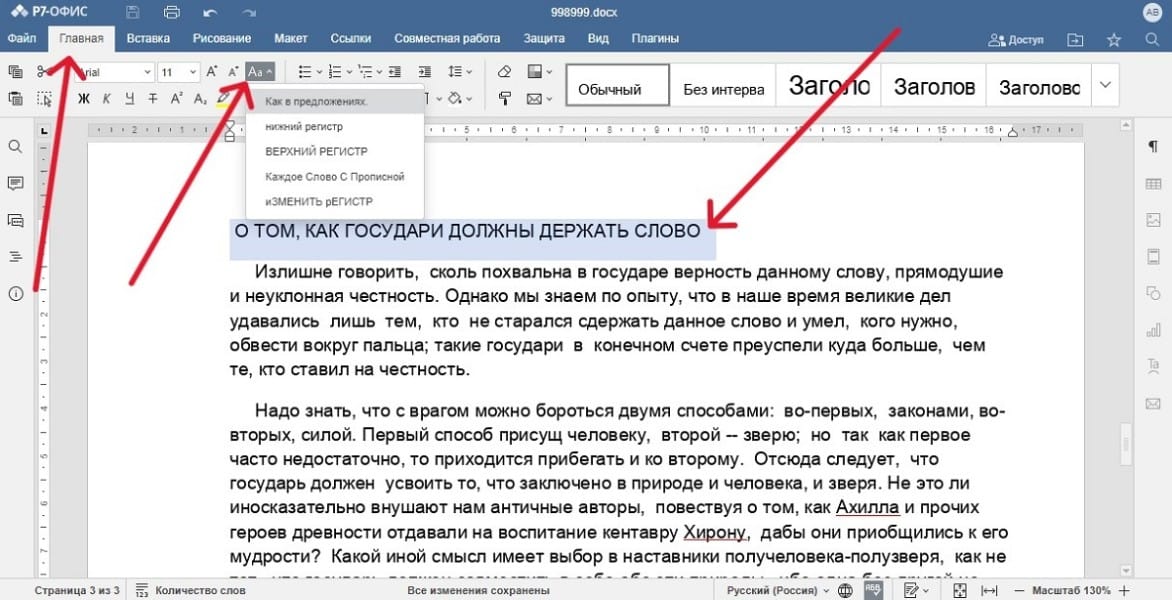Switch to the Вставка ribbon tab
This screenshot has height=600, width=1172.
148,38
